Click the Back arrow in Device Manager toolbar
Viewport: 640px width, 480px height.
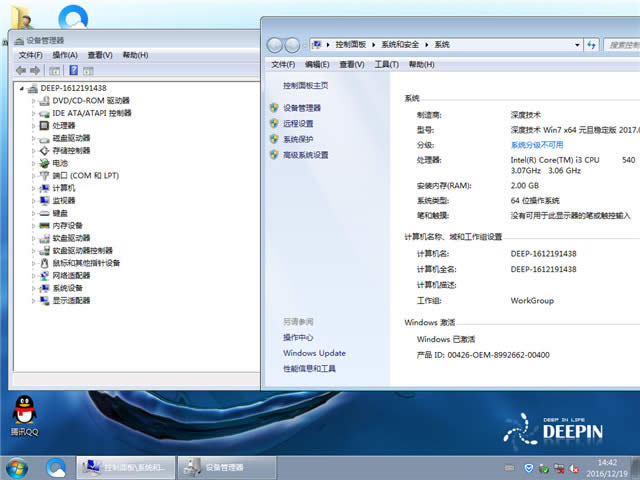coord(21,71)
